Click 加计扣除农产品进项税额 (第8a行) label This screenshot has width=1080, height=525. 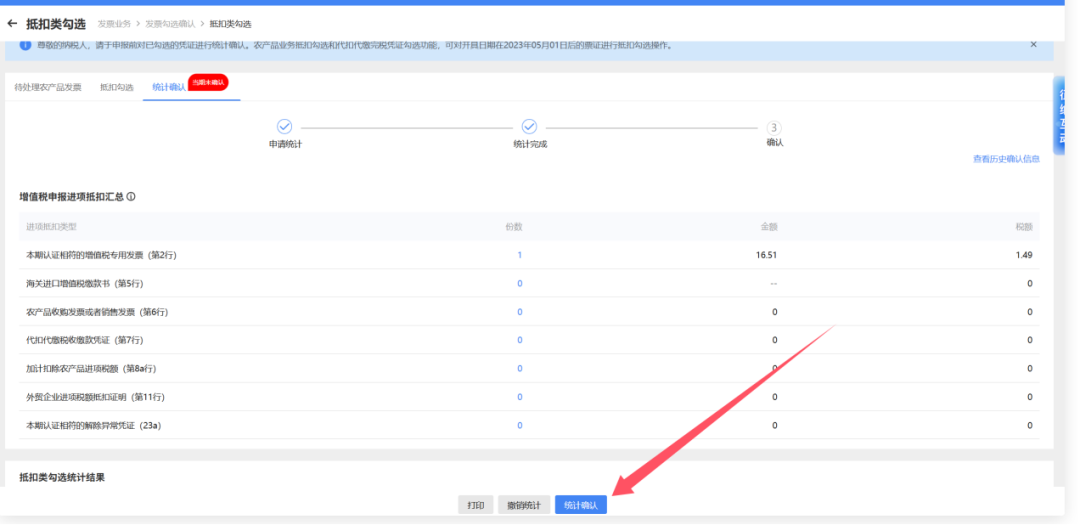click(x=91, y=369)
